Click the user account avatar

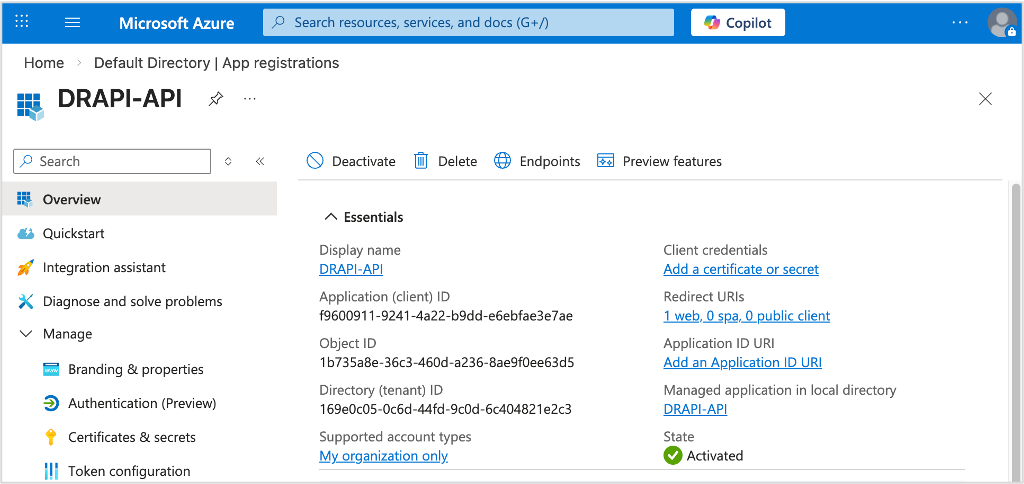point(1001,22)
